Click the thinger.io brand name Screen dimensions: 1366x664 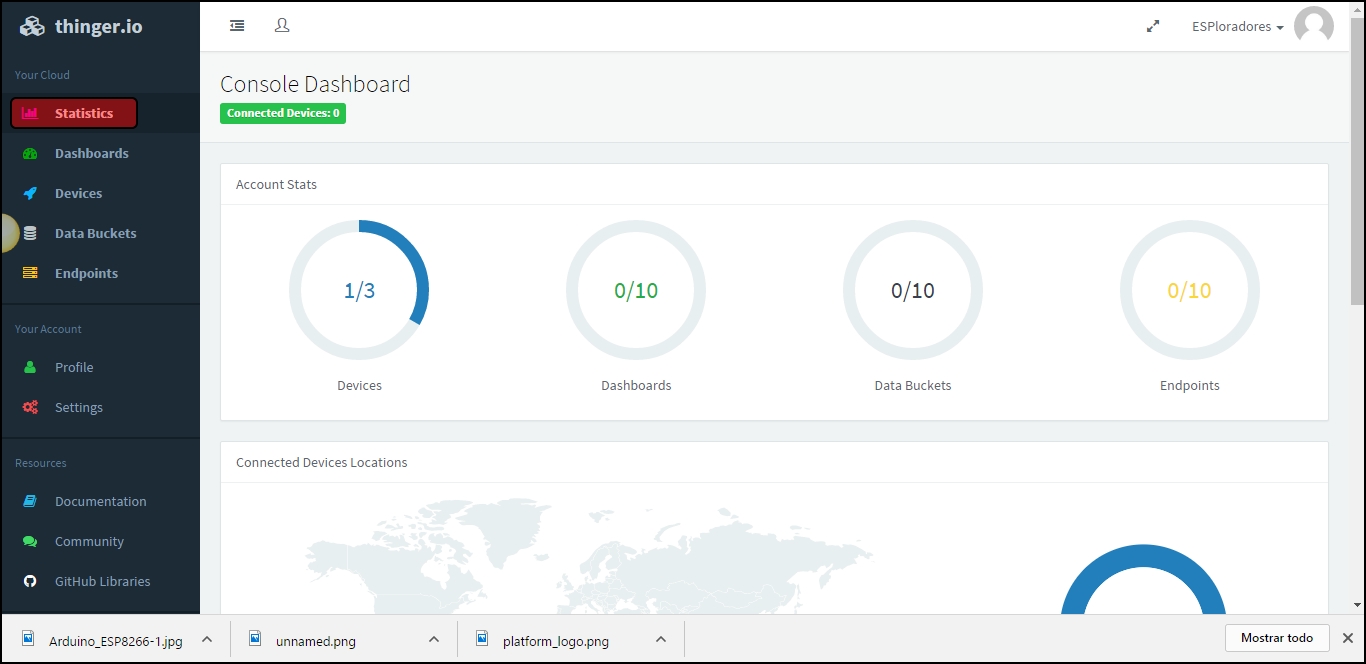pos(99,27)
